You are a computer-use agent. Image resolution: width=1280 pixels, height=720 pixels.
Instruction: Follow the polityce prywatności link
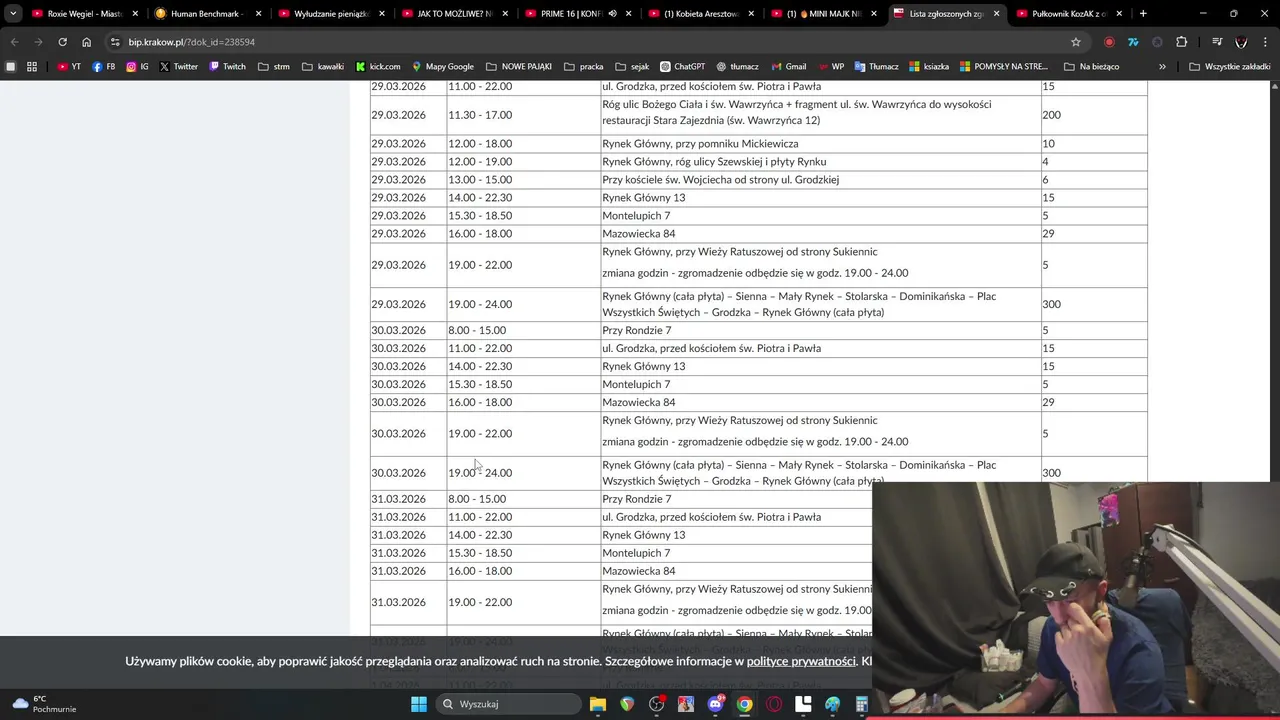pyautogui.click(x=801, y=661)
